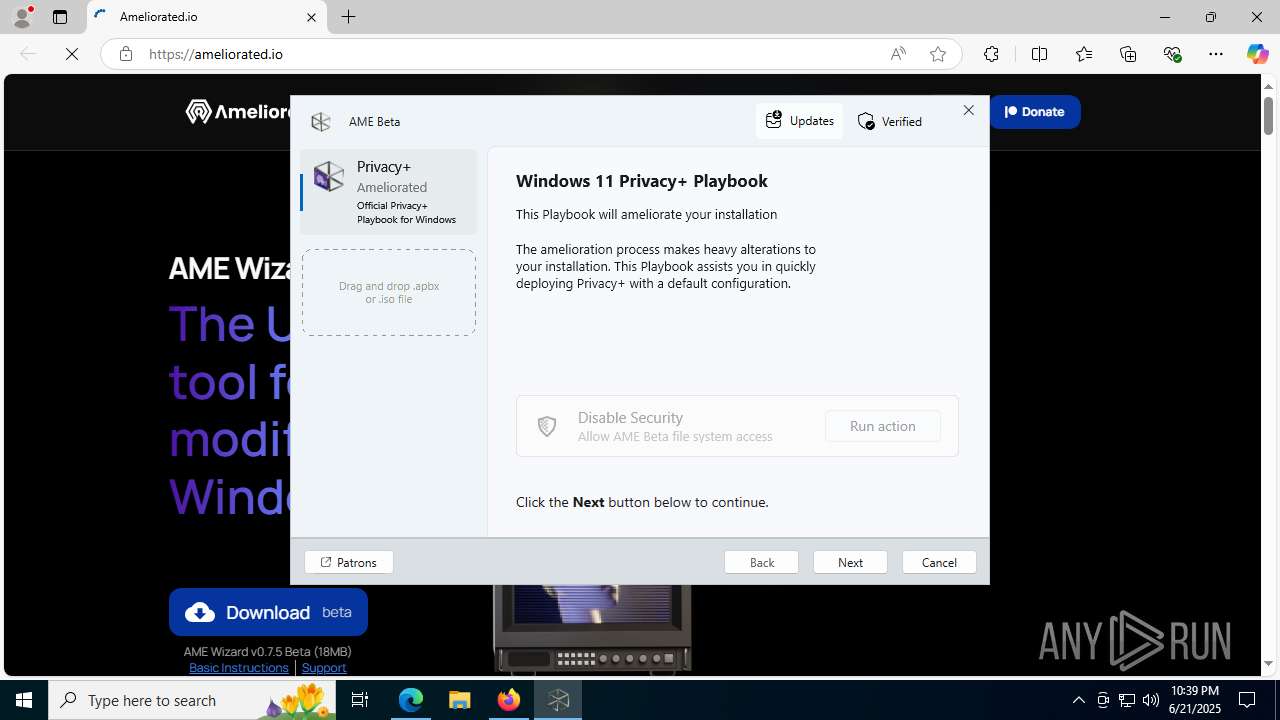View site information lock icon
1280x720 pixels.
(125, 54)
